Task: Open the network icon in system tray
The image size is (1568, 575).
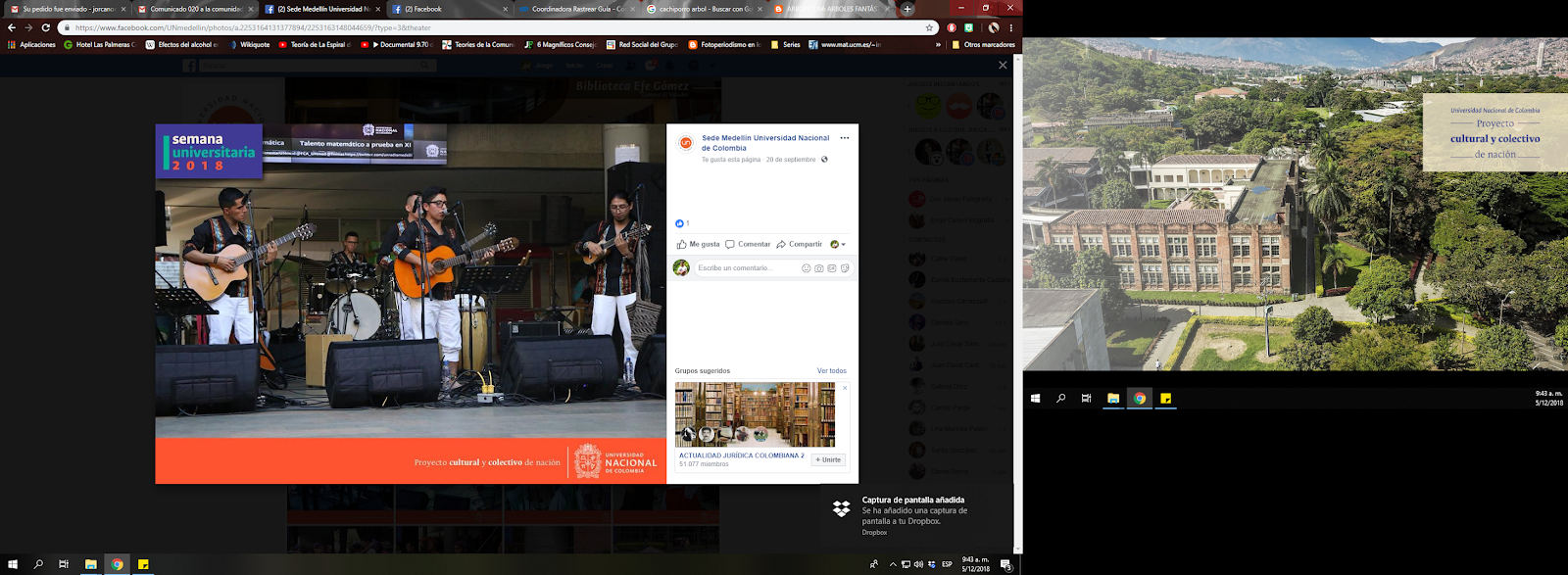Action: click(x=906, y=564)
